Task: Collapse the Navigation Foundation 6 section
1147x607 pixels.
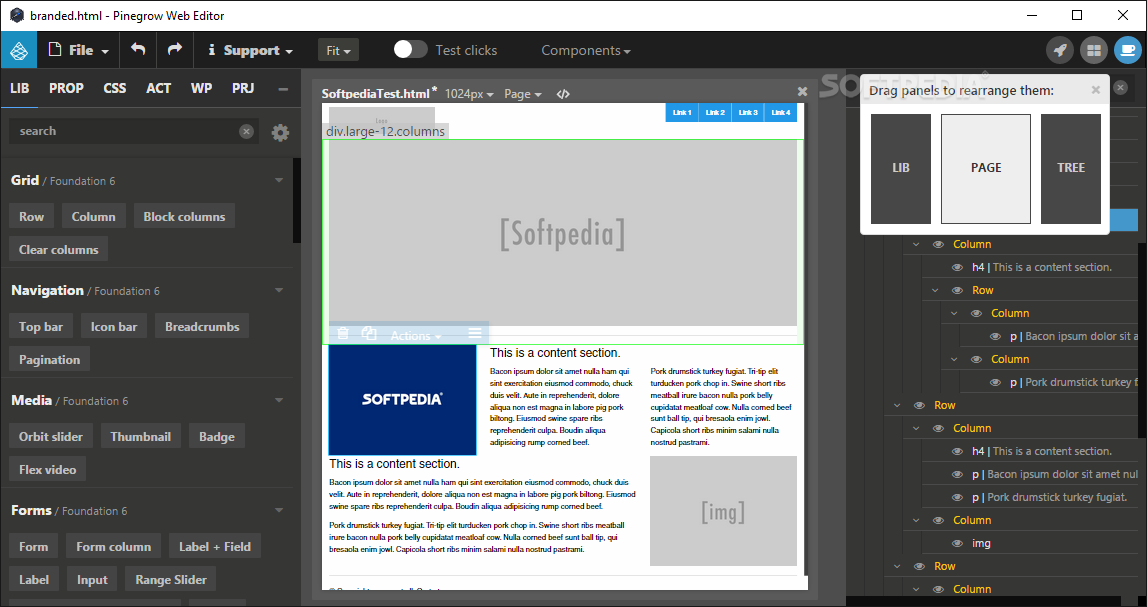Action: pos(279,290)
